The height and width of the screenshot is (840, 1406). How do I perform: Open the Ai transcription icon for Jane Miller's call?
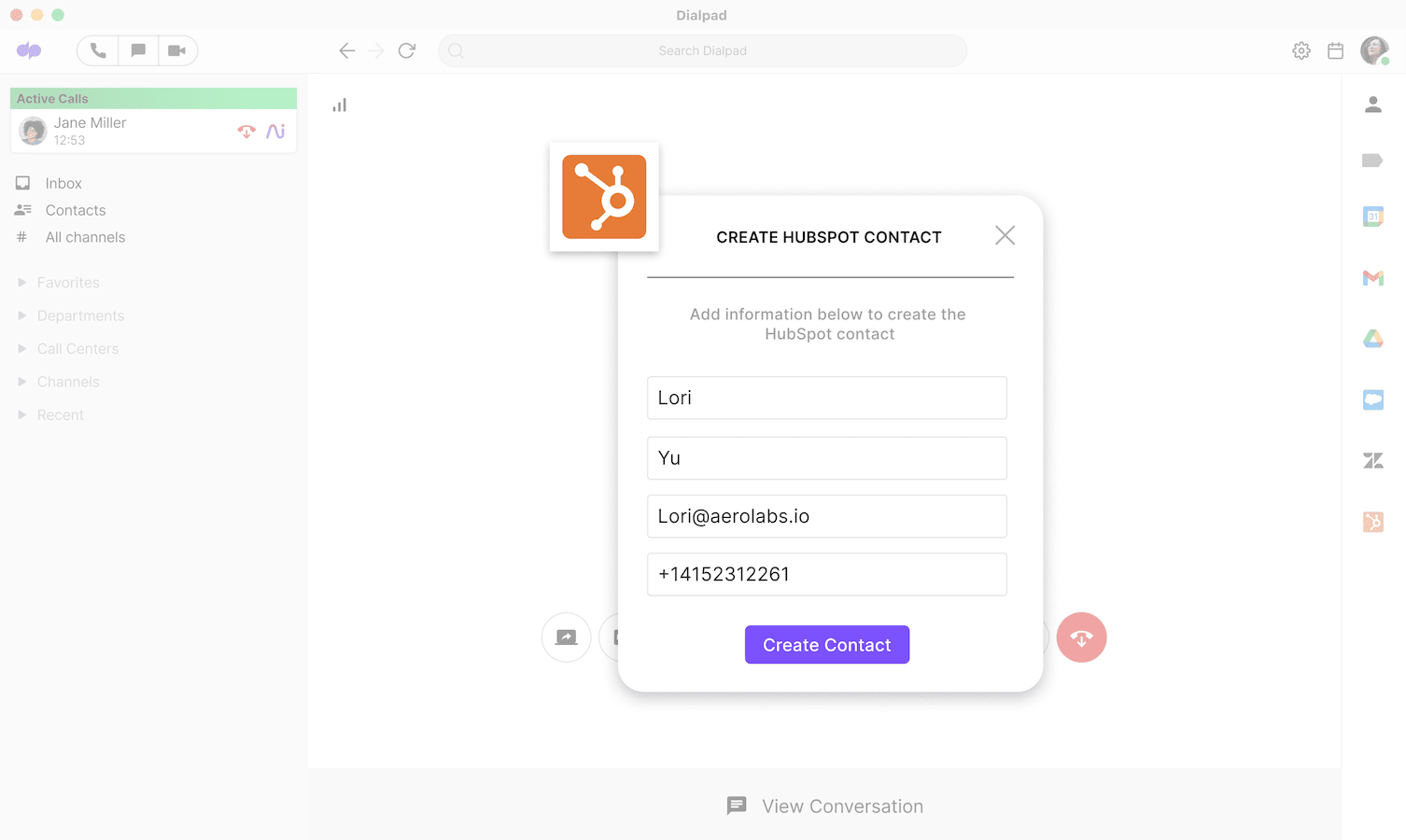pos(275,131)
